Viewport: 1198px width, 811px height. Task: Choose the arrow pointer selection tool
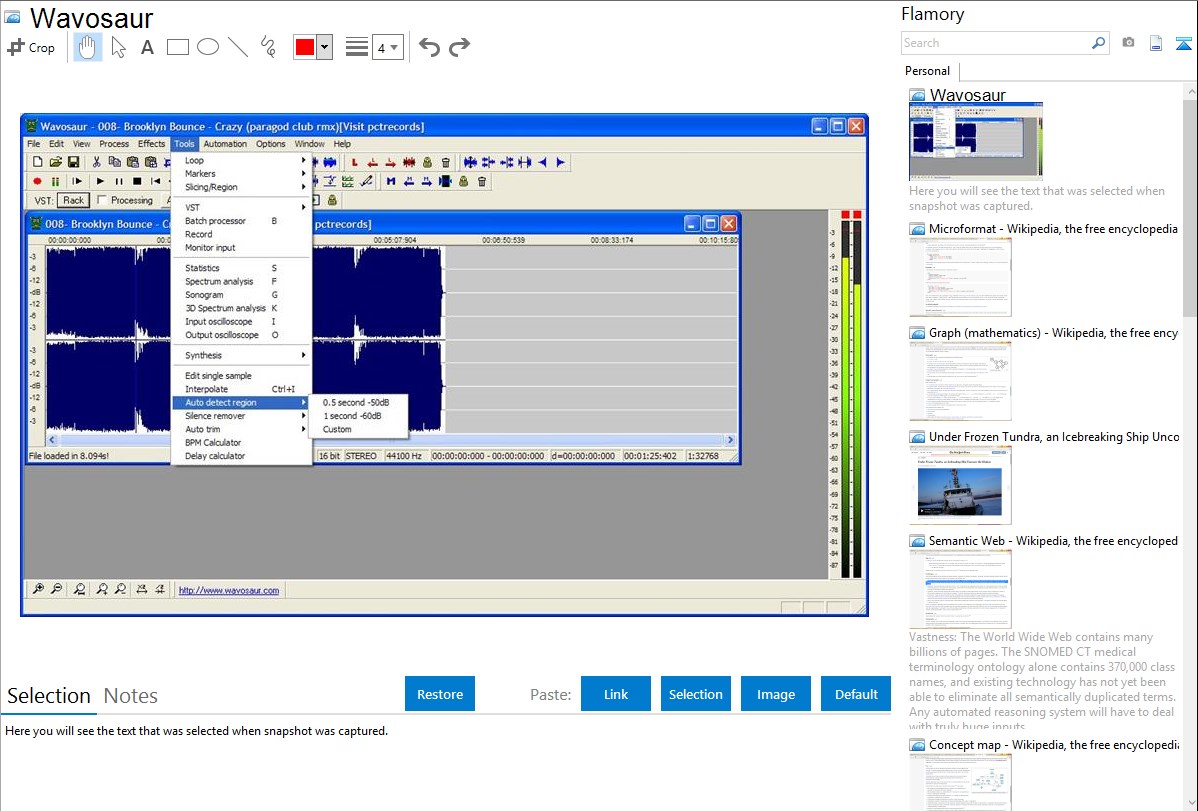coord(118,47)
